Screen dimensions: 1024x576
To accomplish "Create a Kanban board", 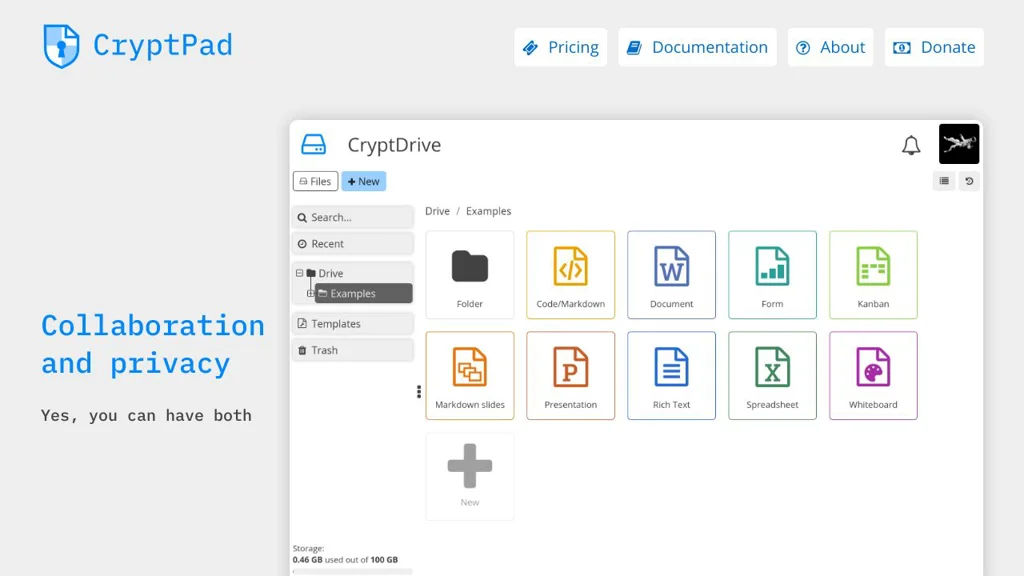I will click(873, 274).
